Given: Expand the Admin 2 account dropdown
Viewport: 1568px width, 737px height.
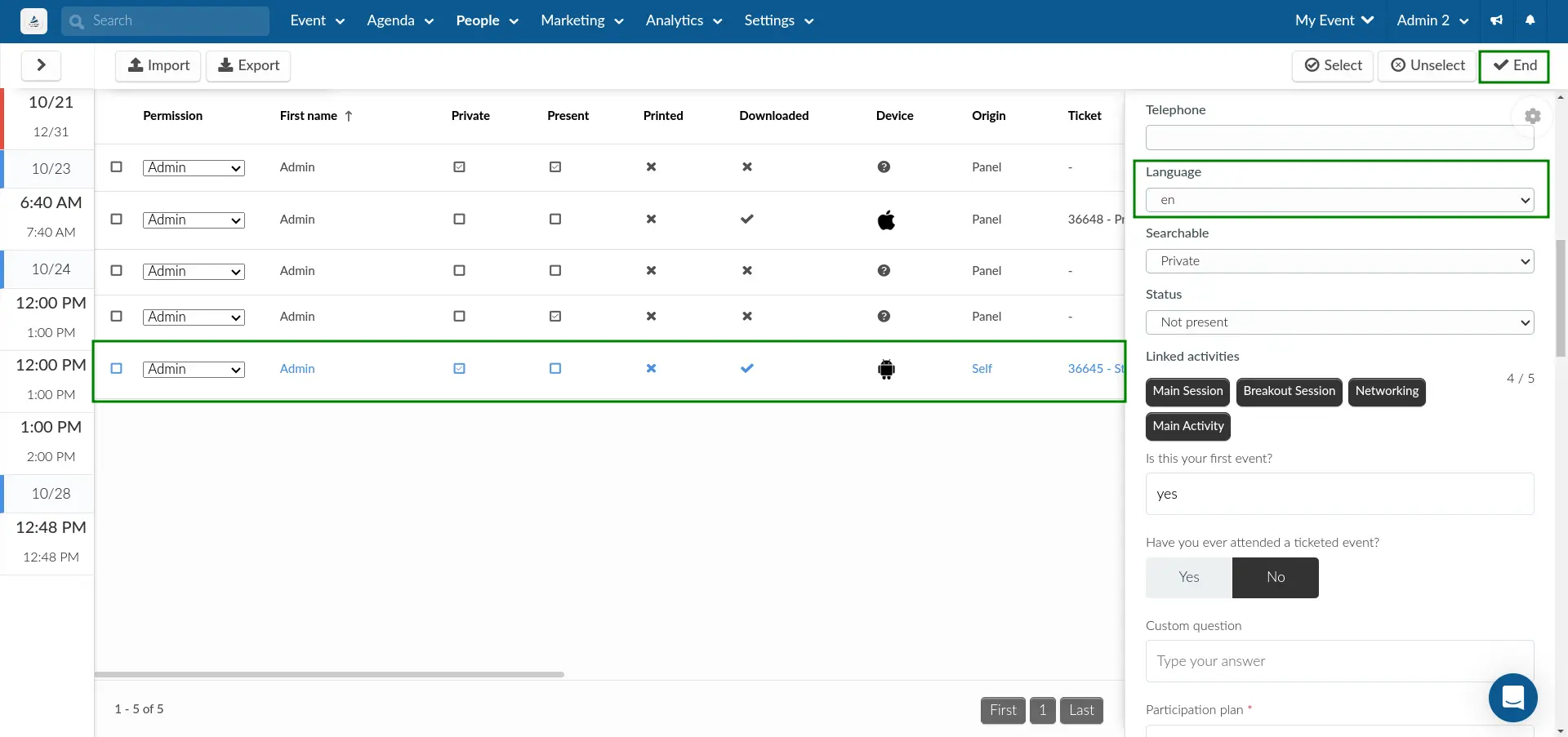Looking at the screenshot, I should click(1432, 20).
